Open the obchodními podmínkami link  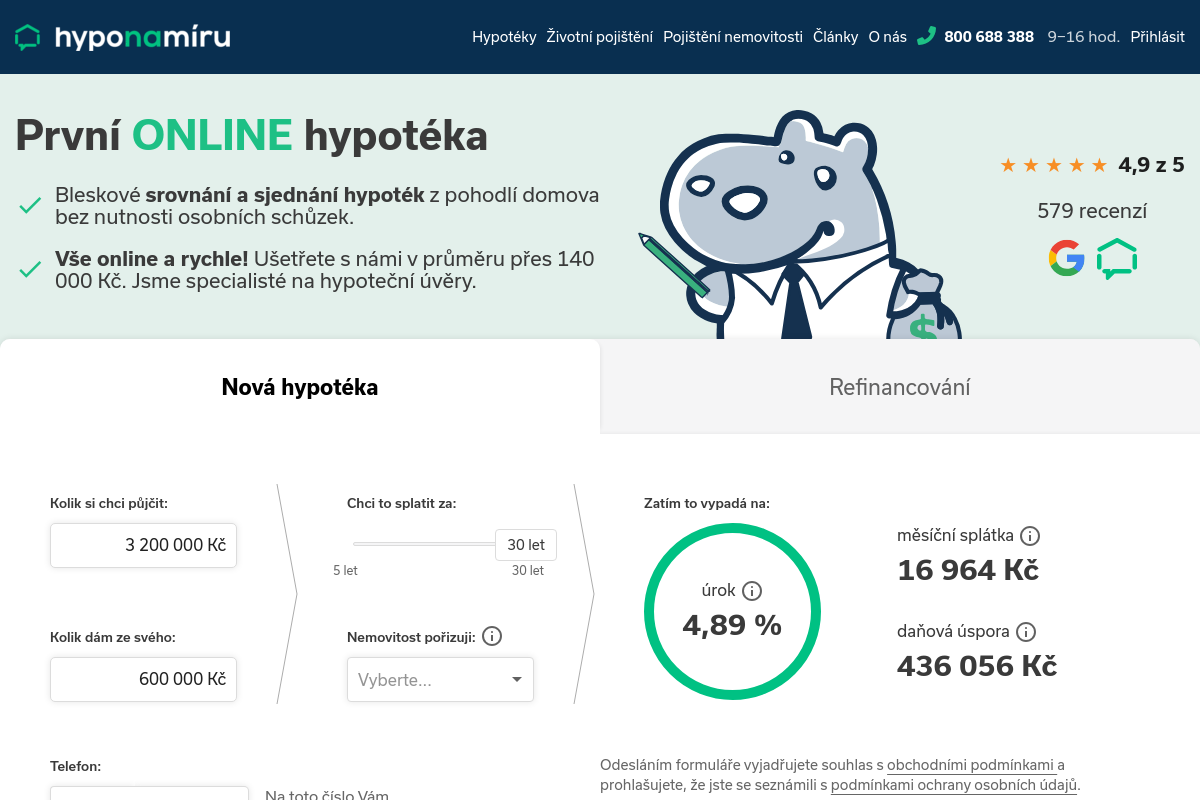[x=970, y=765]
